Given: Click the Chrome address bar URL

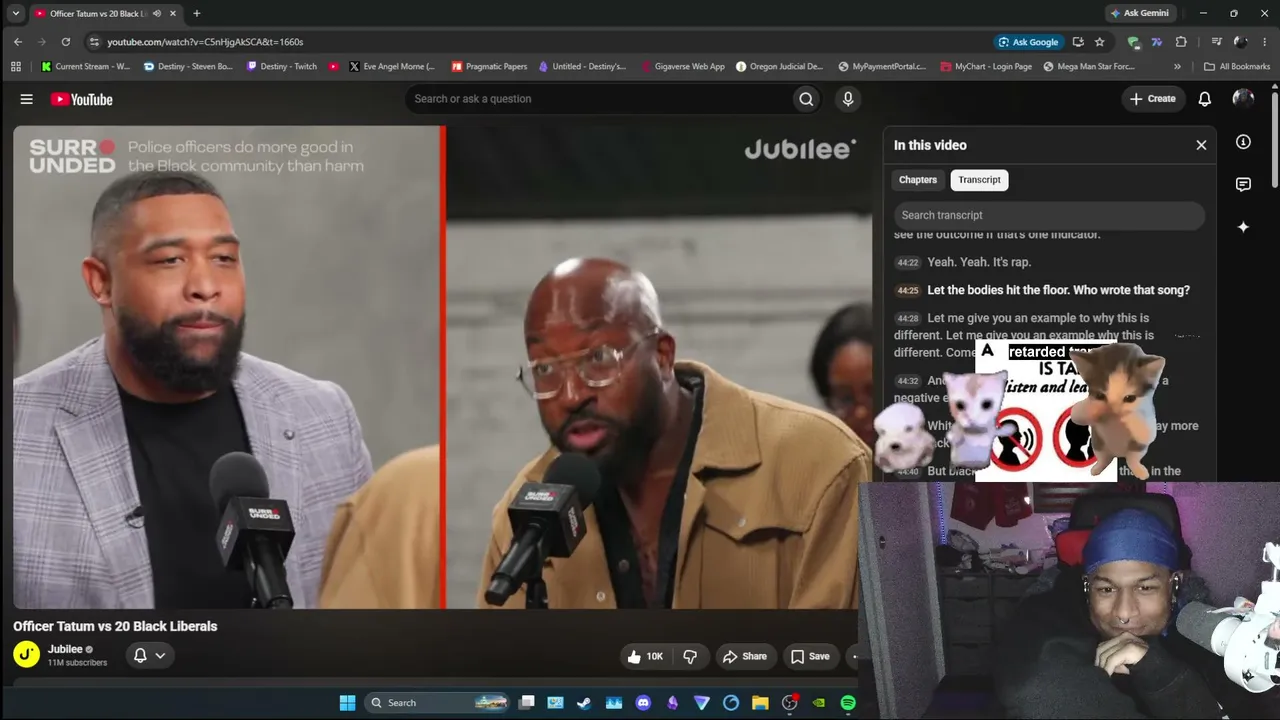Looking at the screenshot, I should [x=205, y=42].
